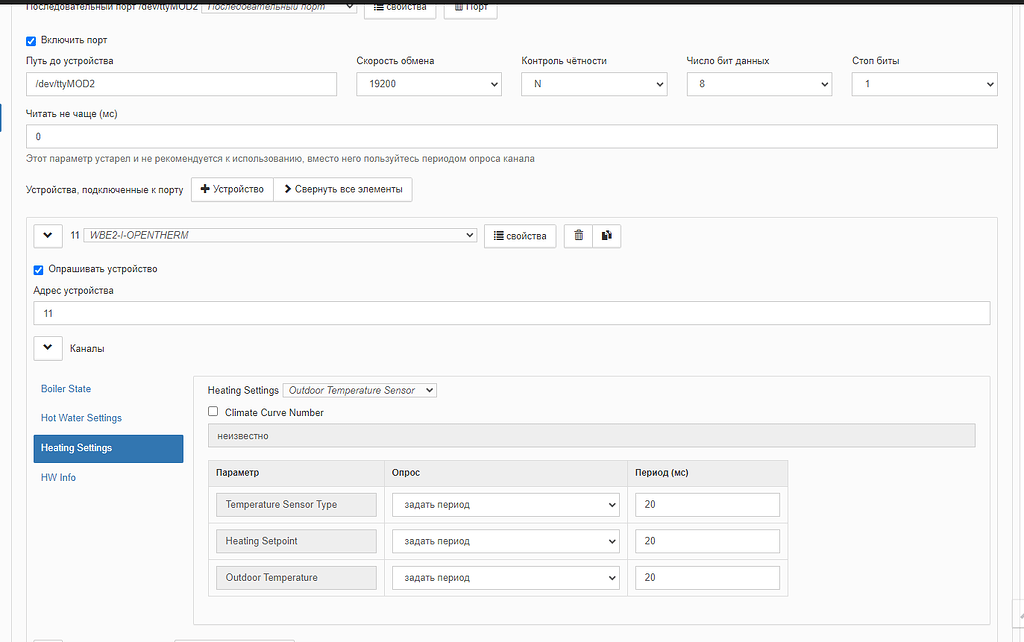This screenshot has width=1024, height=642.
Task: Open Стоп биты dropdown
Action: pyautogui.click(x=924, y=85)
